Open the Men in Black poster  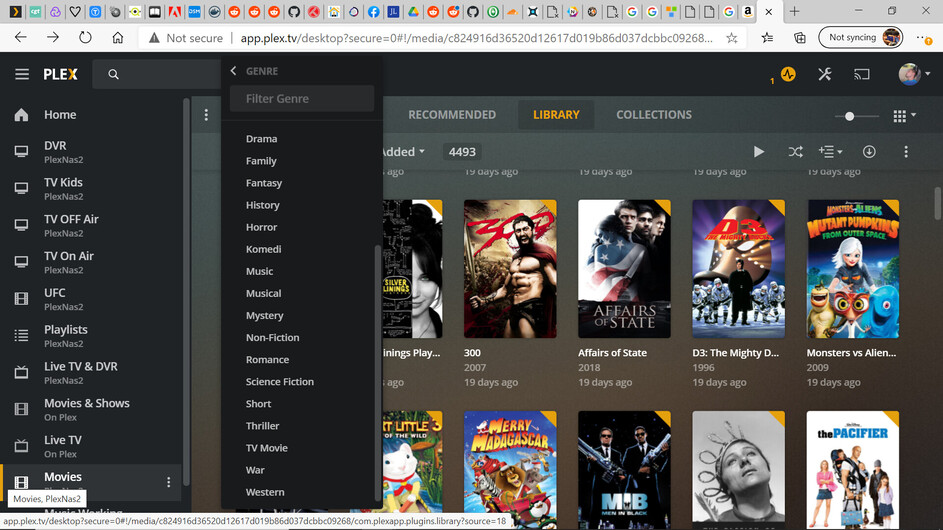pos(624,469)
